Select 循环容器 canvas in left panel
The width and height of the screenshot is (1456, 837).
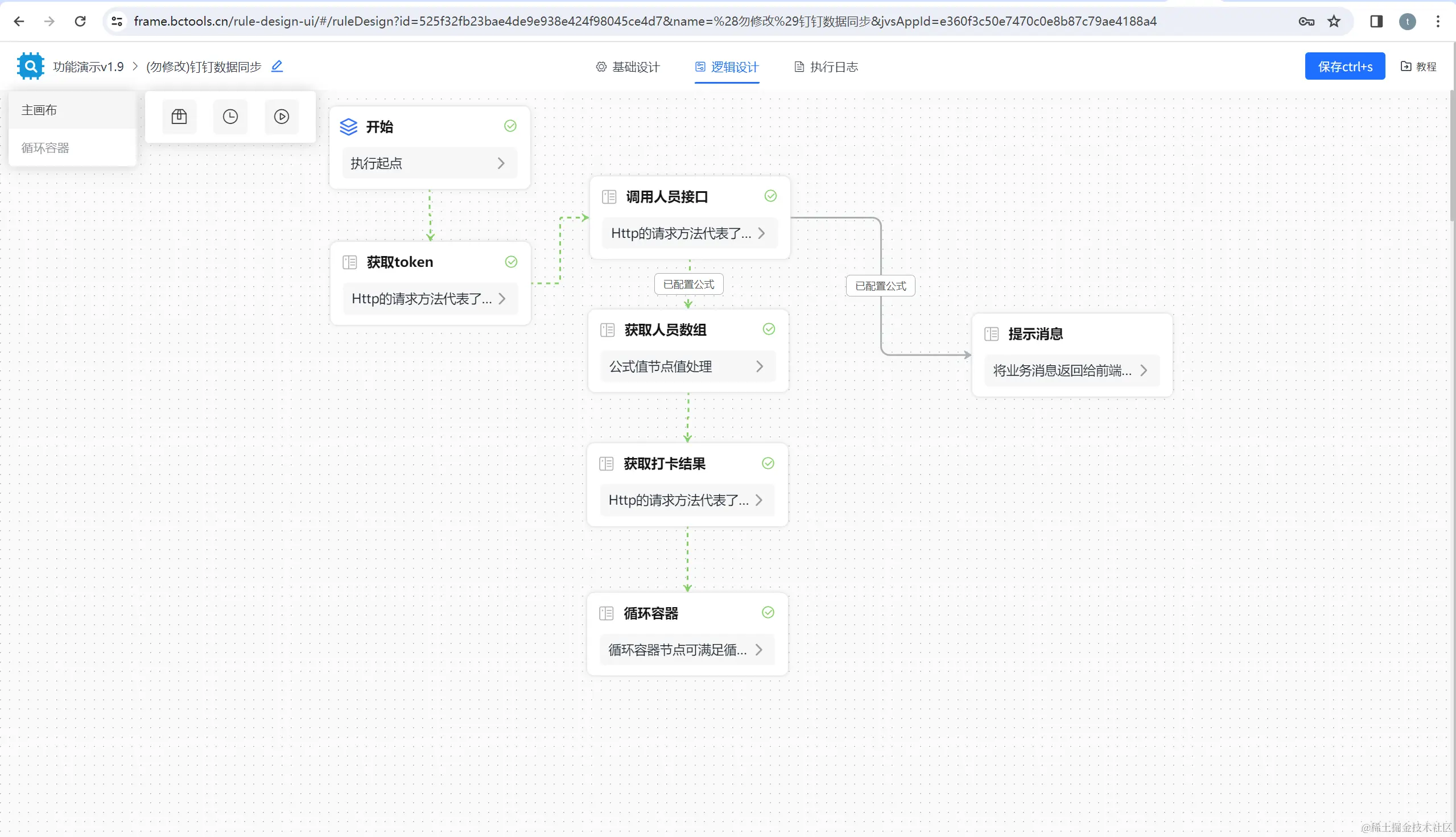tap(46, 148)
